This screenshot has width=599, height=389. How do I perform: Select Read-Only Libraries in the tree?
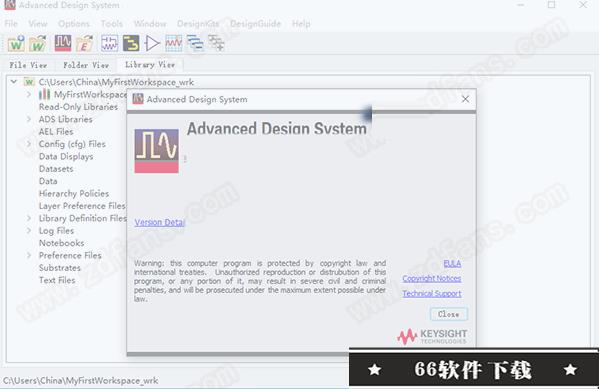(78, 107)
